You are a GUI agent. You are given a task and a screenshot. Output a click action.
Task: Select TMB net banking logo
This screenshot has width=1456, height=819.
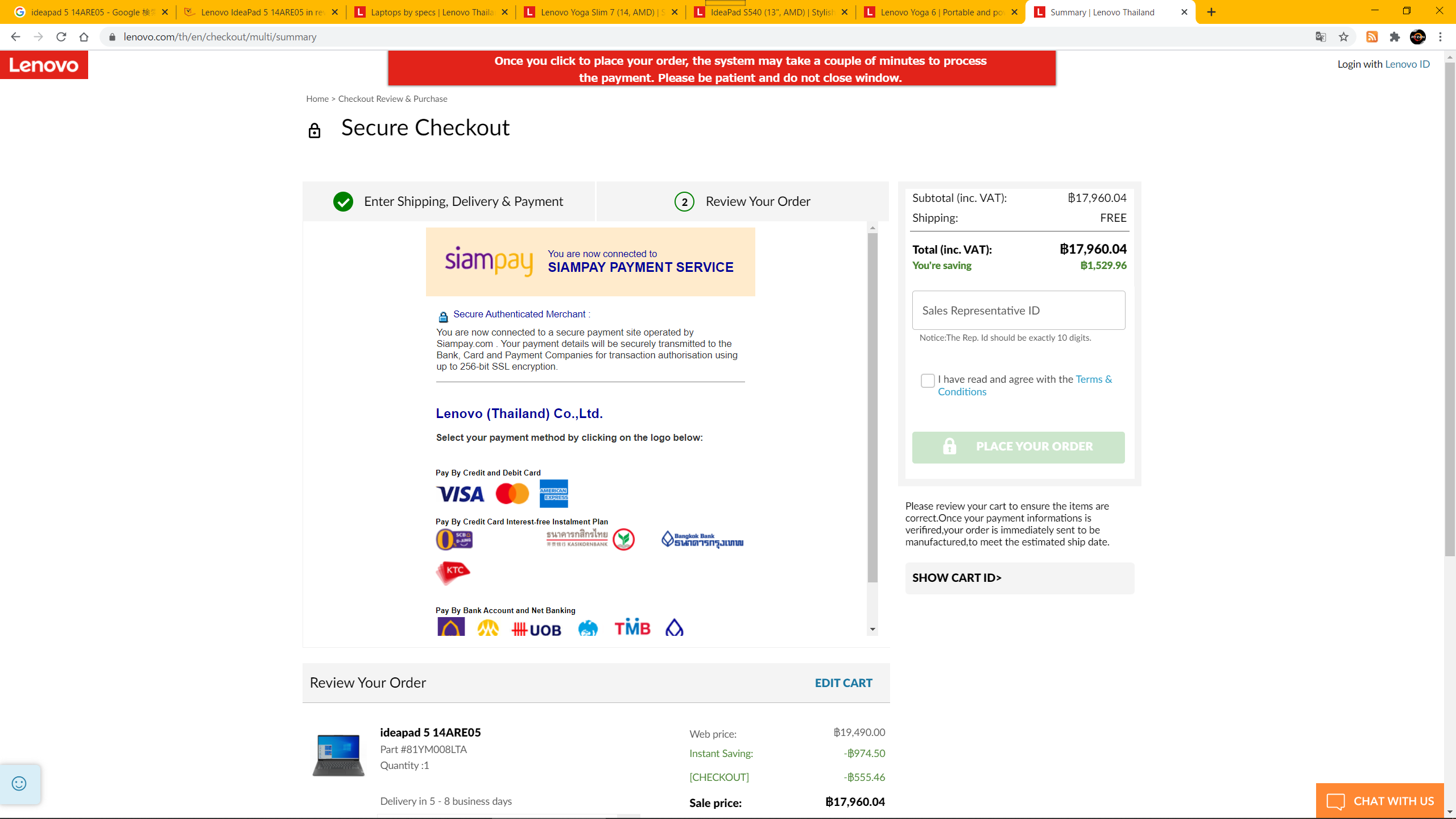(x=632, y=627)
